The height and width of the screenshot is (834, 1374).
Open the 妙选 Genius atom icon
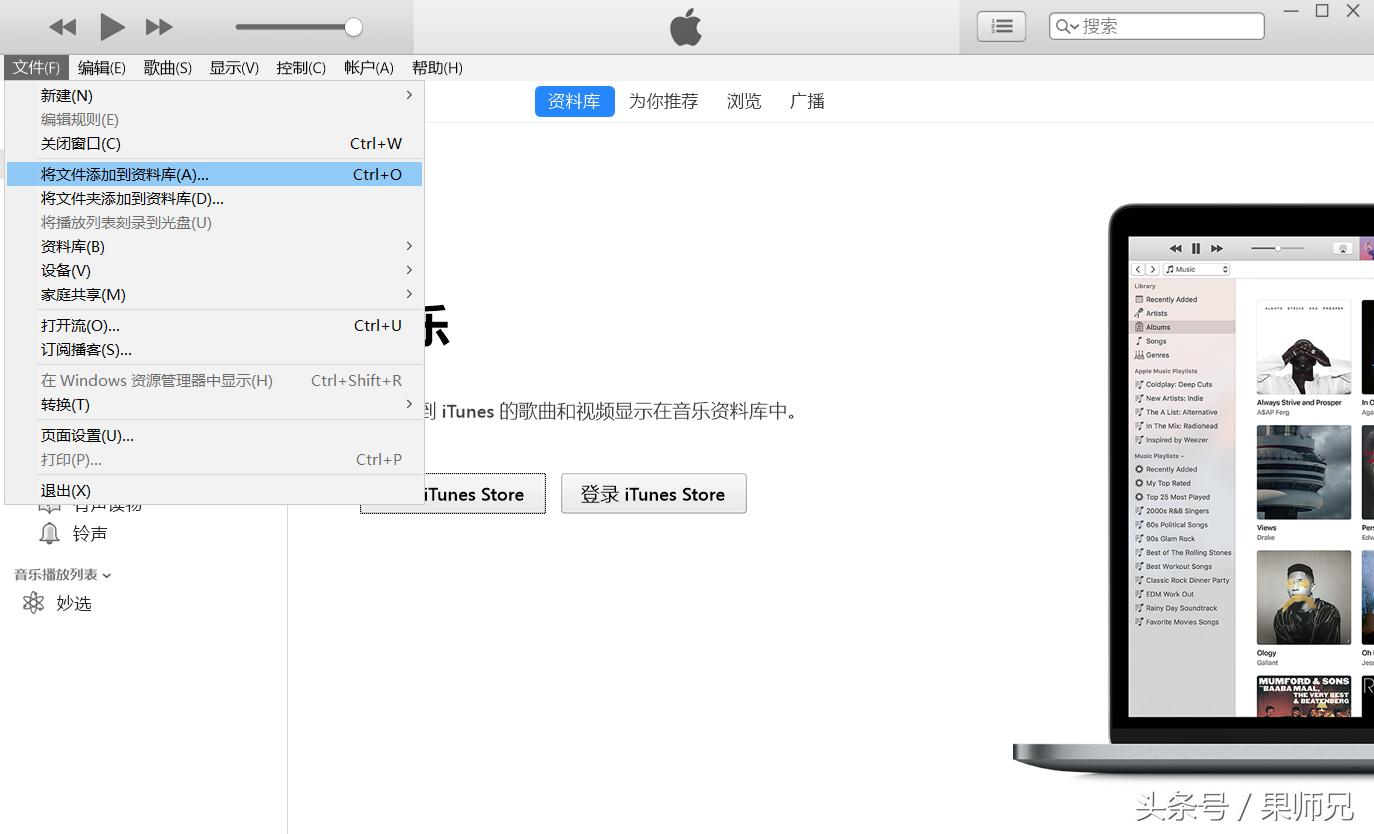34,603
